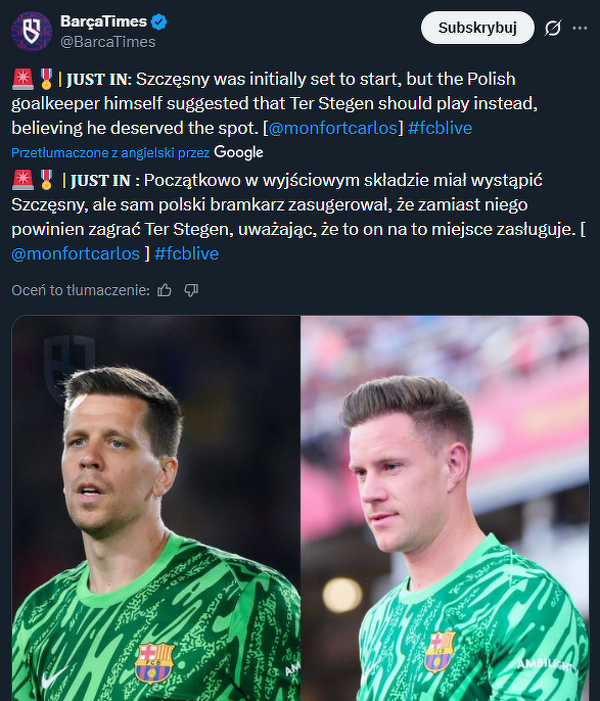Open the right goalkeeper photo
Image resolution: width=600 pixels, height=701 pixels.
445,508
